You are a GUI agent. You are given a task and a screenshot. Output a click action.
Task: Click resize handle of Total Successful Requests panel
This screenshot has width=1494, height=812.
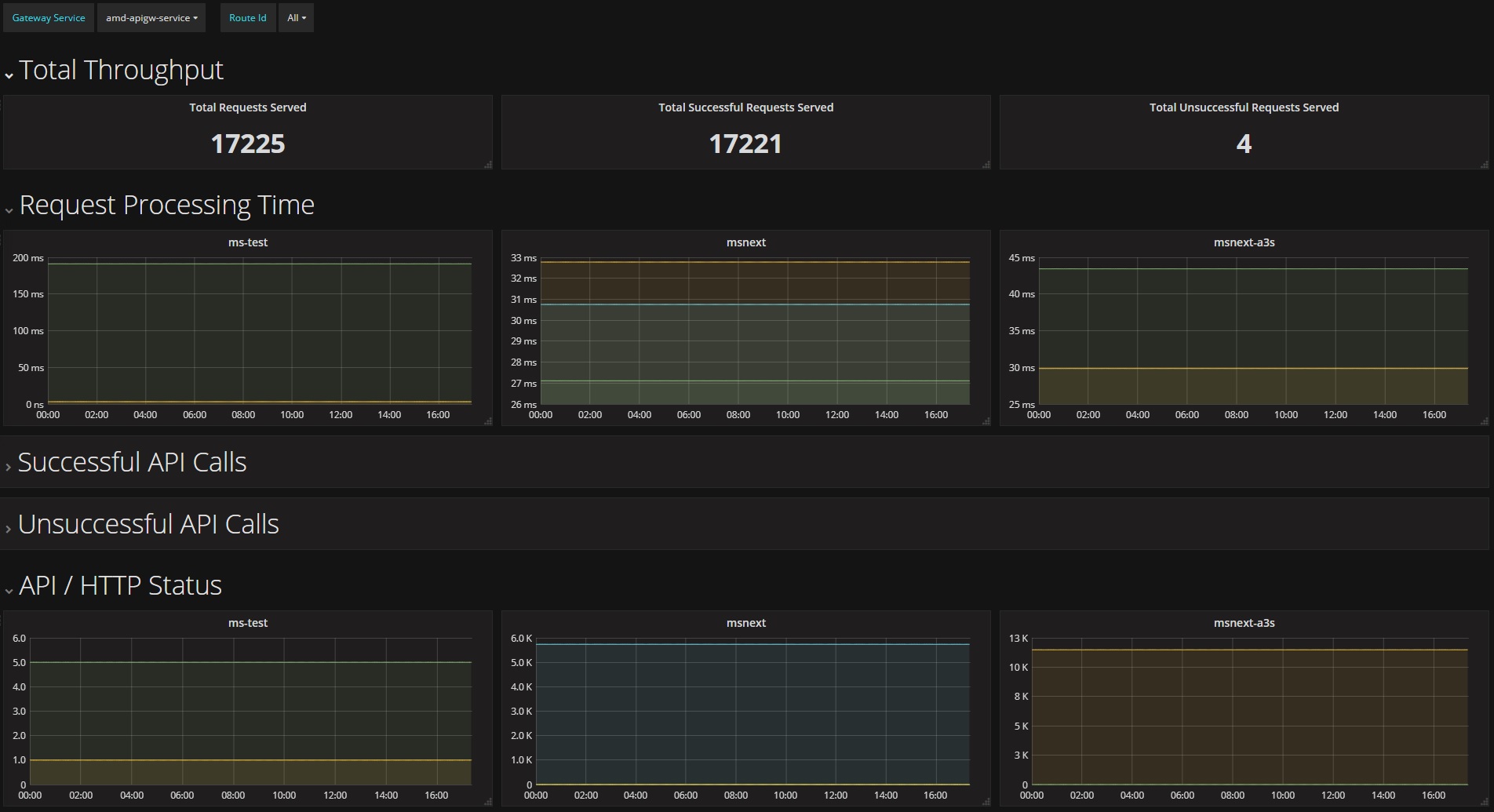click(x=986, y=165)
